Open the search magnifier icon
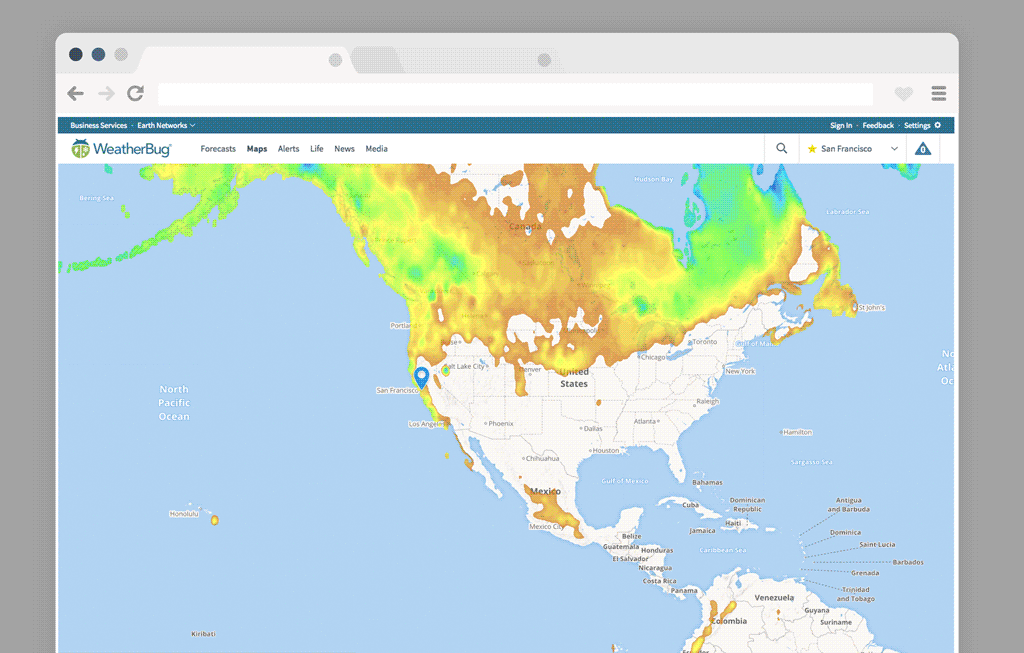 782,148
